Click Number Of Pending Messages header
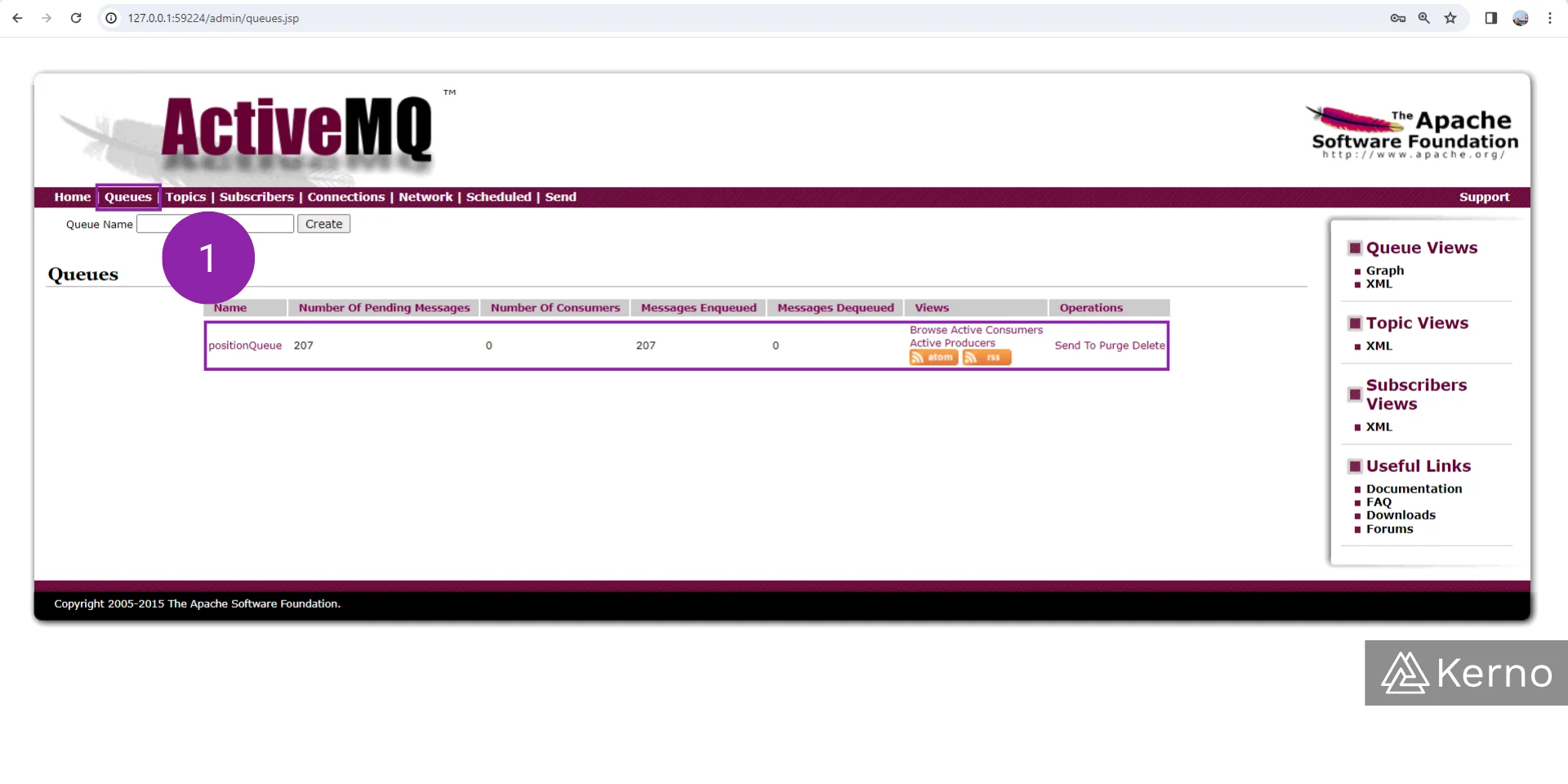This screenshot has width=1568, height=784. (x=384, y=308)
